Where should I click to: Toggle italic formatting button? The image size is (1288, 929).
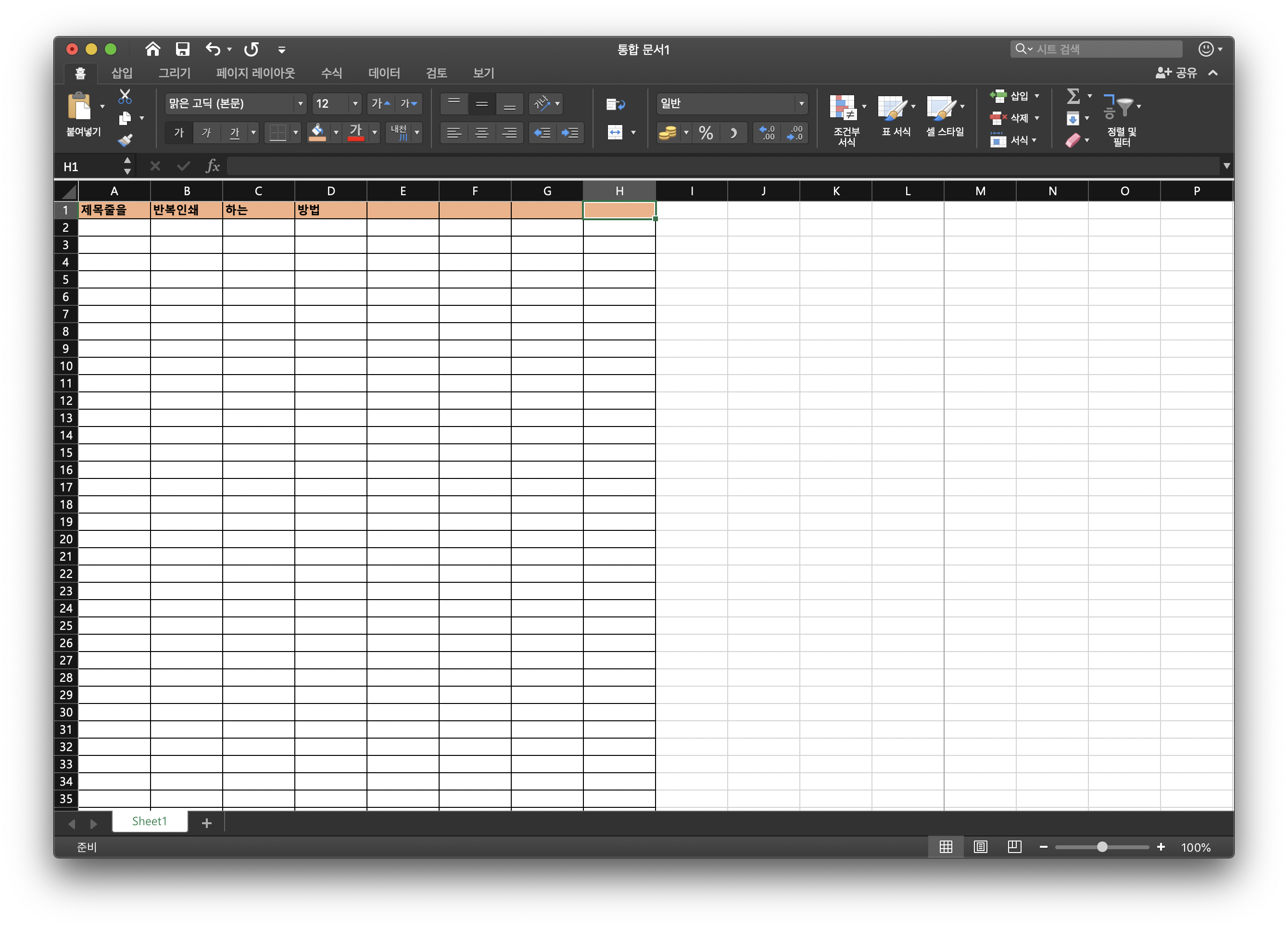206,133
